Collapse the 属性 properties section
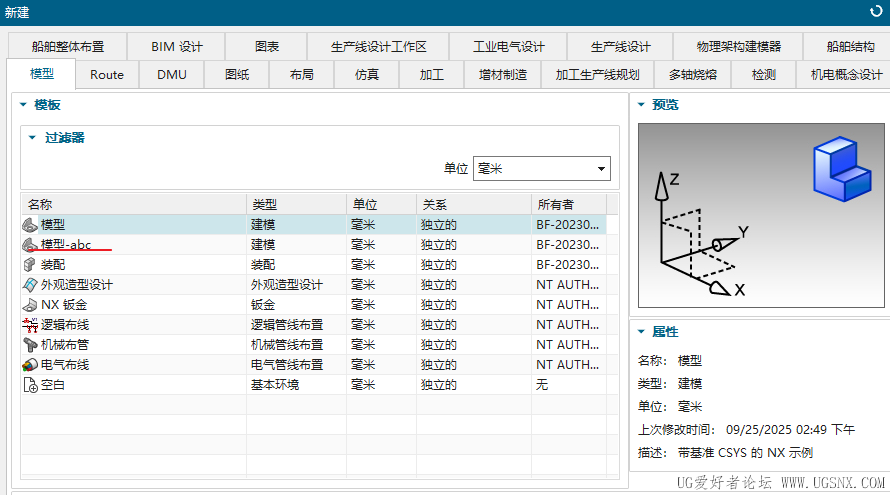890x495 pixels. (x=641, y=332)
